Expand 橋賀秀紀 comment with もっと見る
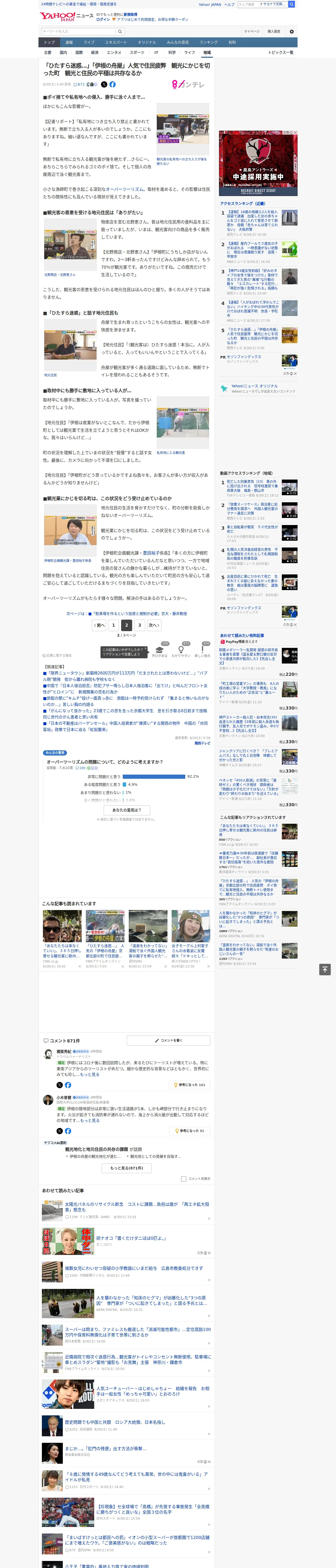Image resolution: width=336 pixels, height=1568 pixels. tap(90, 1074)
